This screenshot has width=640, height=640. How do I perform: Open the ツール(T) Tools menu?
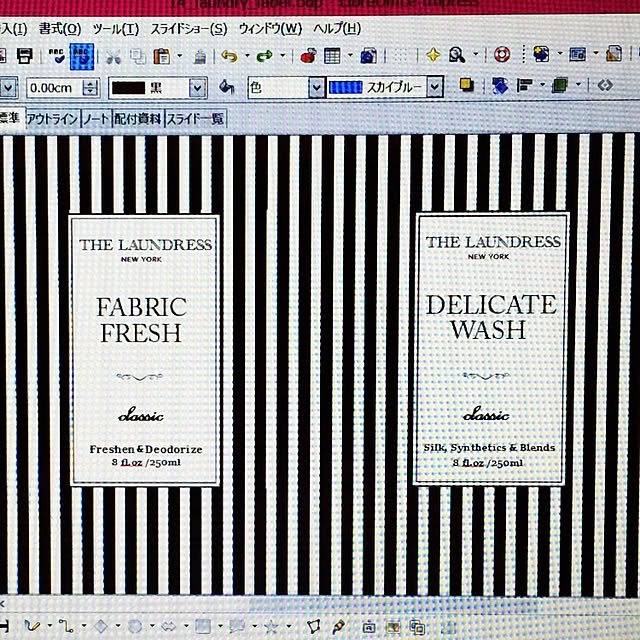pos(116,29)
